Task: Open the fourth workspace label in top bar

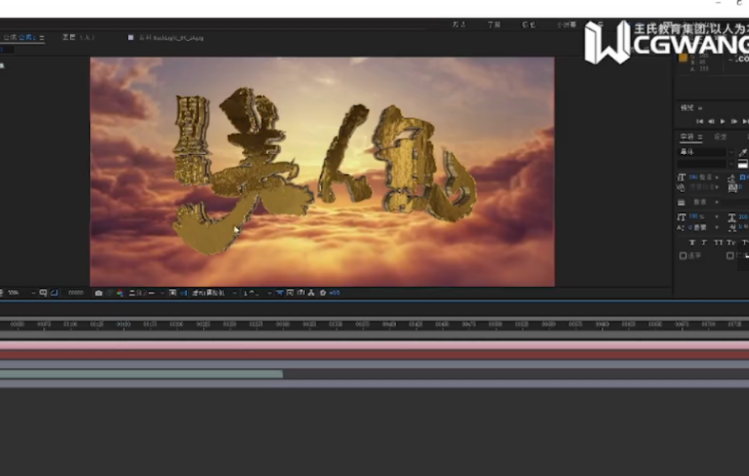Action: (x=567, y=24)
